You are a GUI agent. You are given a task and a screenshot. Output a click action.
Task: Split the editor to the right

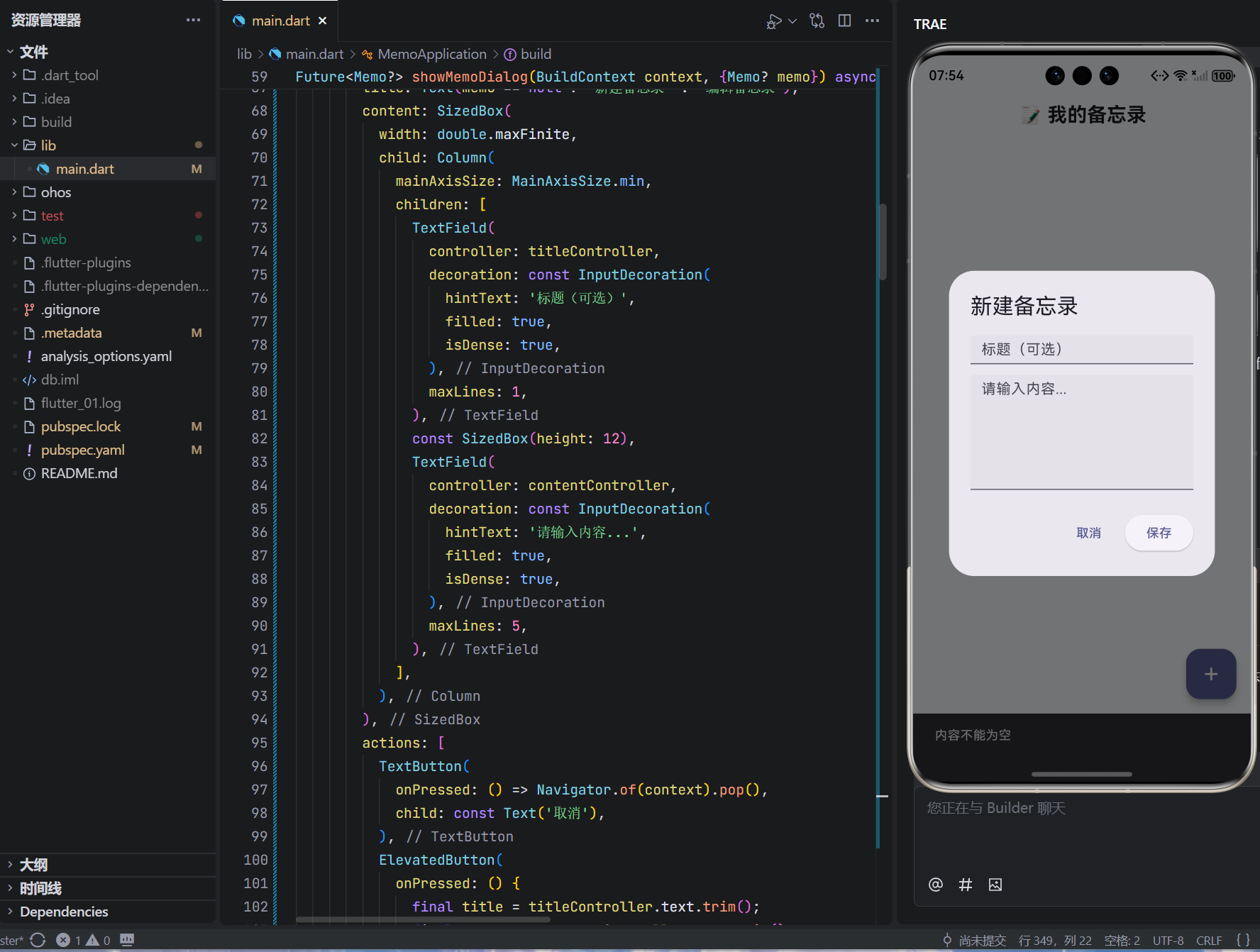tap(844, 21)
